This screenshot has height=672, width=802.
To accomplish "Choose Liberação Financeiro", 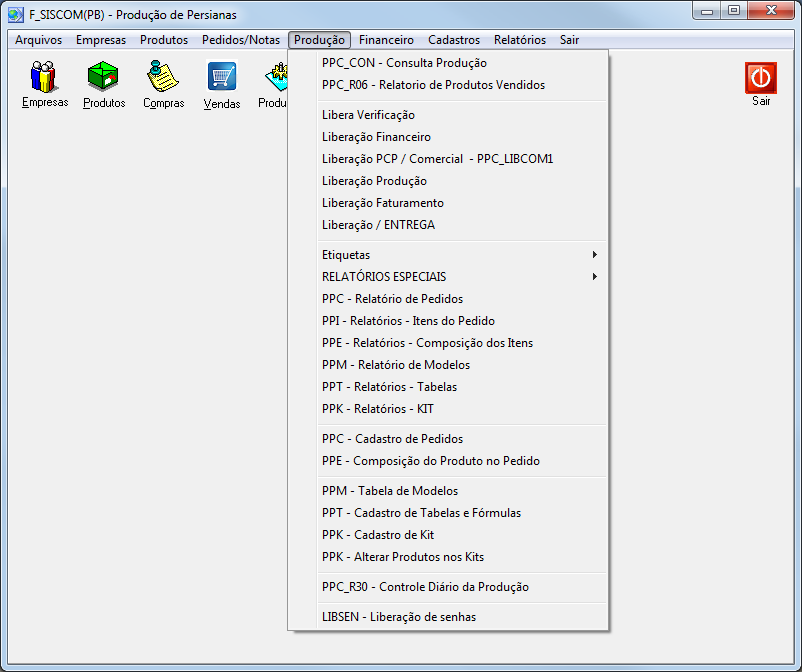I will 463,137.
